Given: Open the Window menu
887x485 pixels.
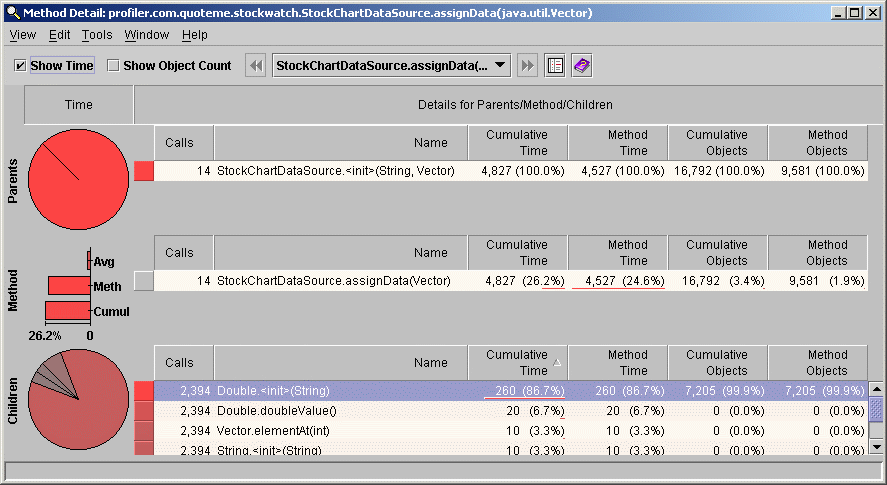Looking at the screenshot, I should [146, 34].
